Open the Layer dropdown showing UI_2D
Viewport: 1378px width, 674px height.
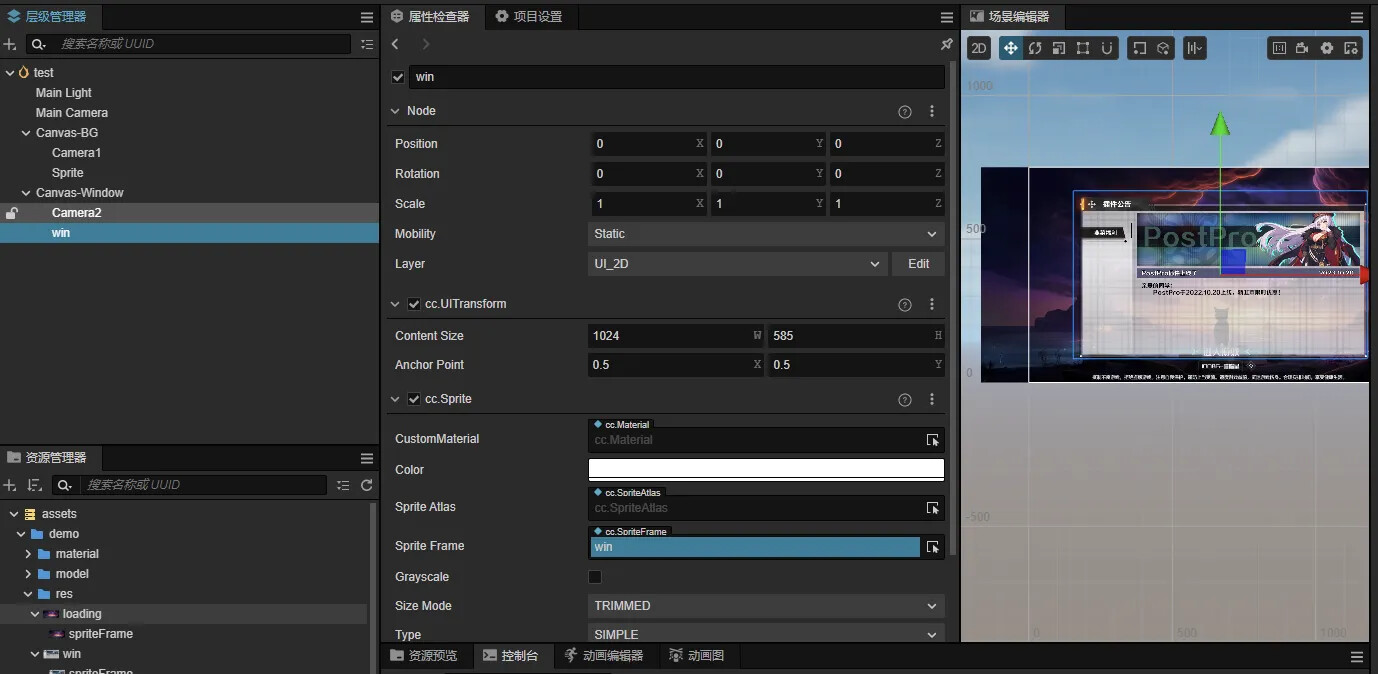coord(737,264)
